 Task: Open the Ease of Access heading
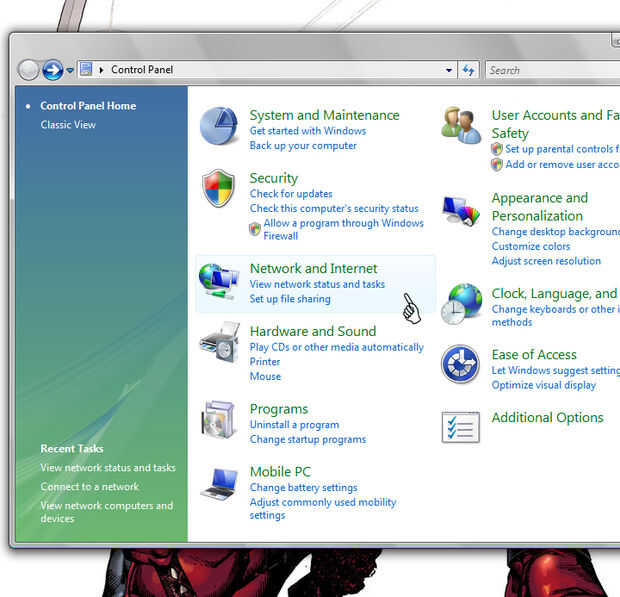coord(534,355)
